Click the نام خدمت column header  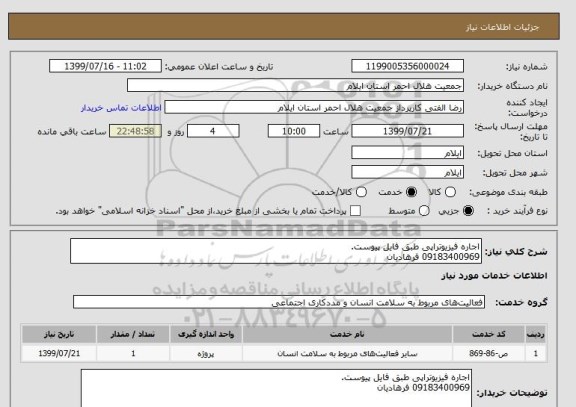pyautogui.click(x=347, y=334)
